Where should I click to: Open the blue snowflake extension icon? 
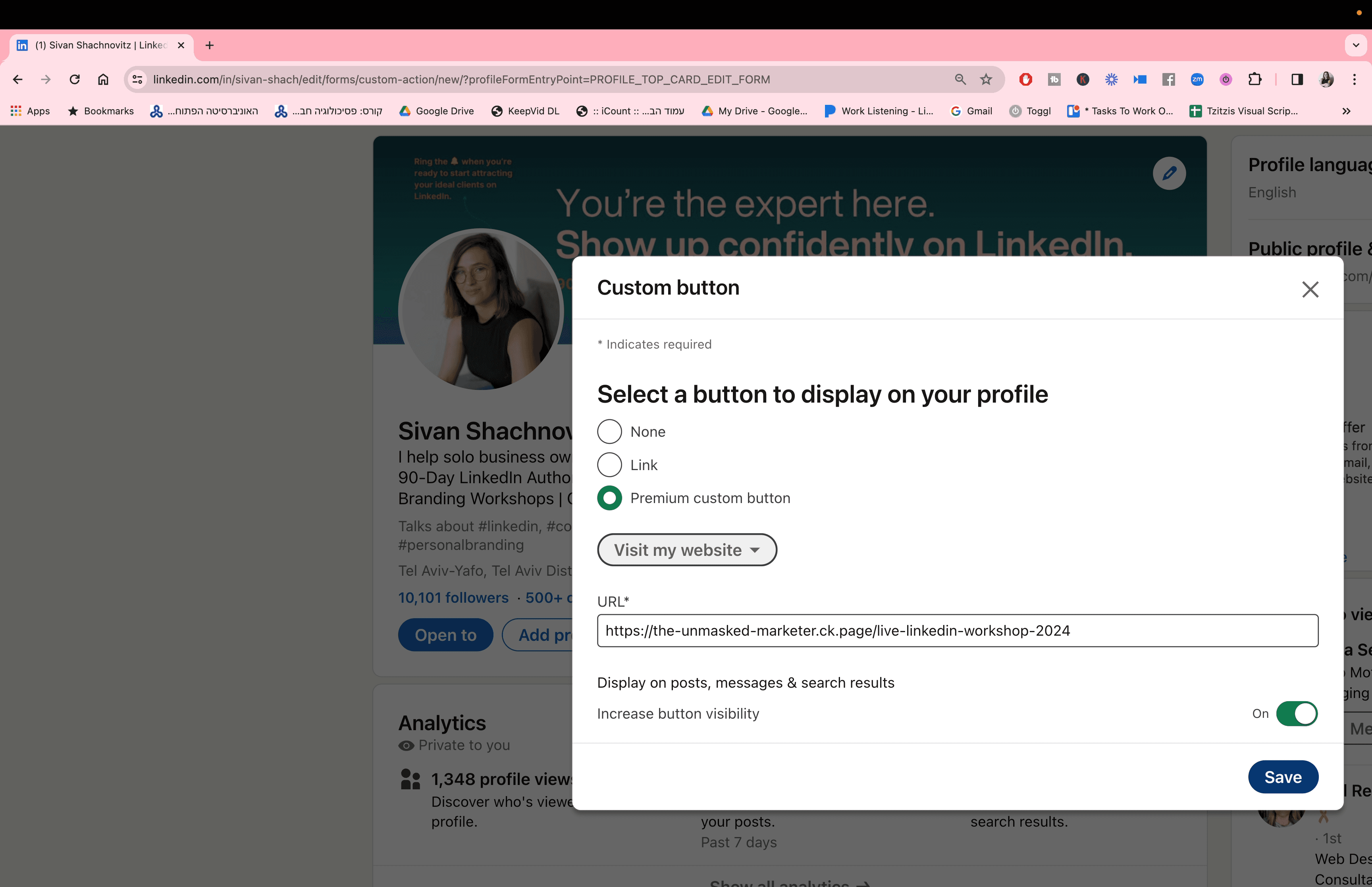pyautogui.click(x=1111, y=79)
